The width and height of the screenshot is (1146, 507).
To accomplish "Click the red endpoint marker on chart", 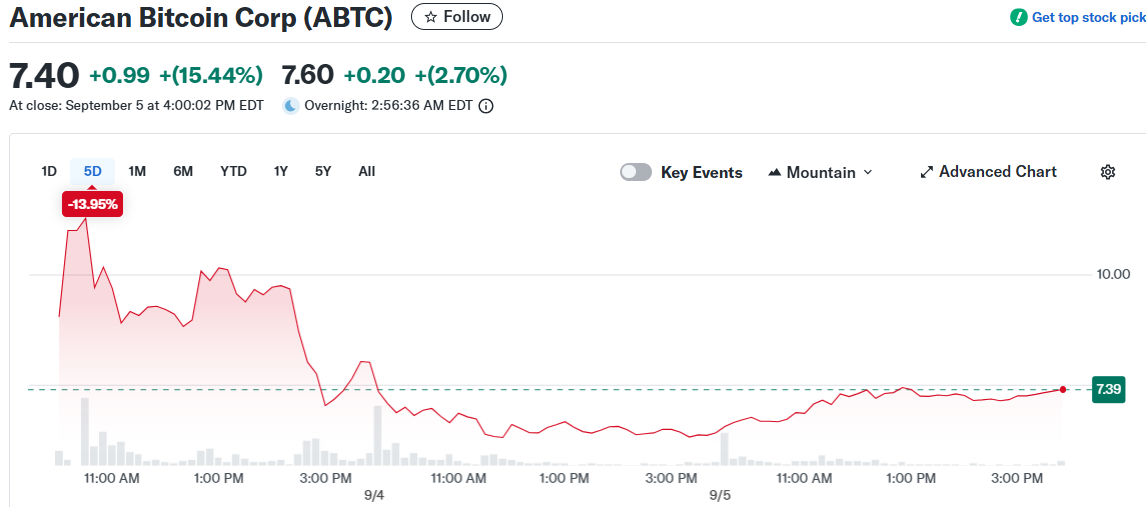I will (x=1062, y=389).
